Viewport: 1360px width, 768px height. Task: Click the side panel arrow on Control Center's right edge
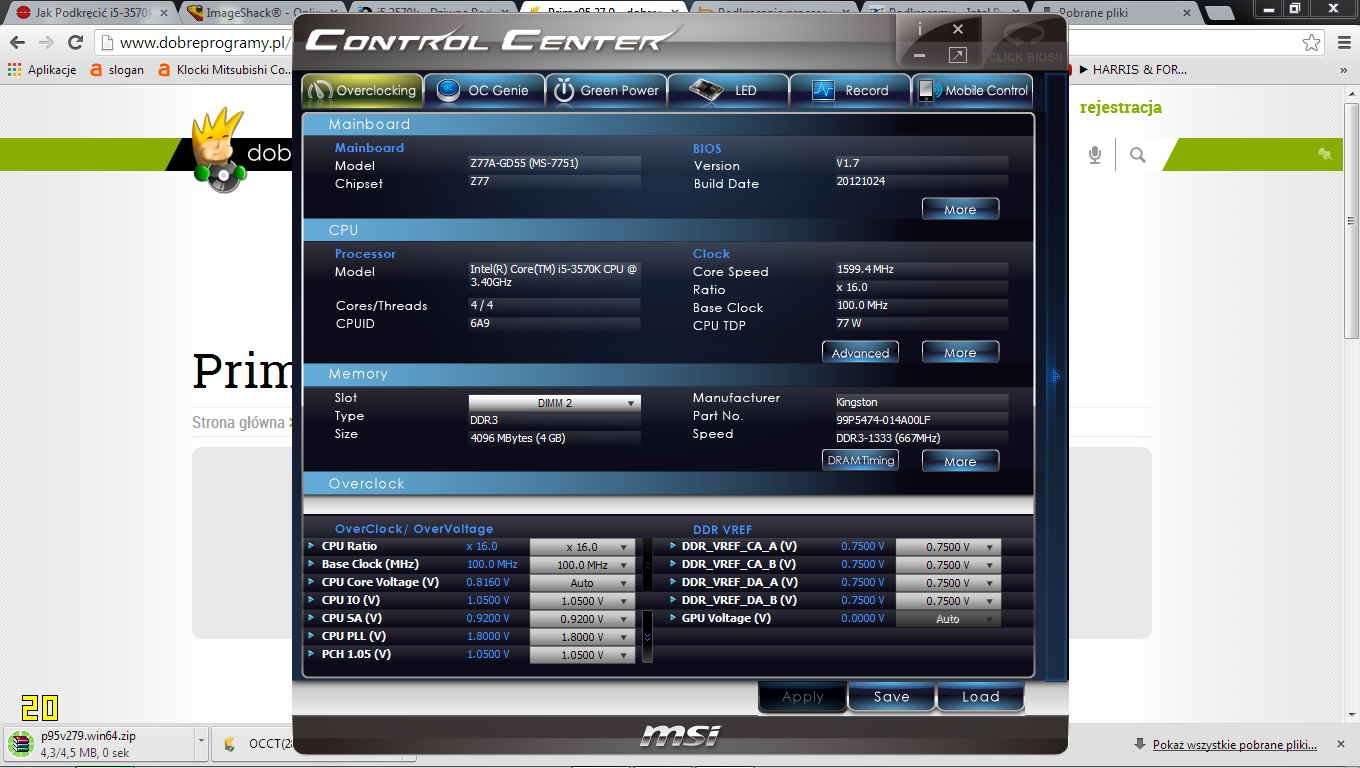[1055, 376]
